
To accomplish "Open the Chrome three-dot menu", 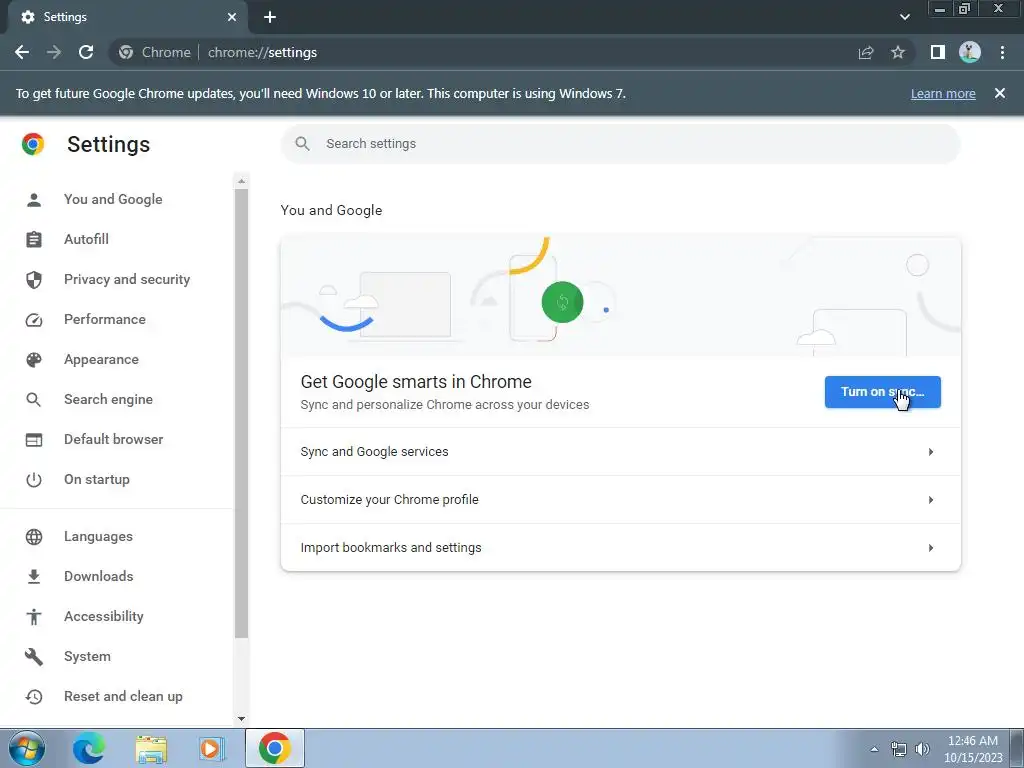I will pyautogui.click(x=1002, y=52).
